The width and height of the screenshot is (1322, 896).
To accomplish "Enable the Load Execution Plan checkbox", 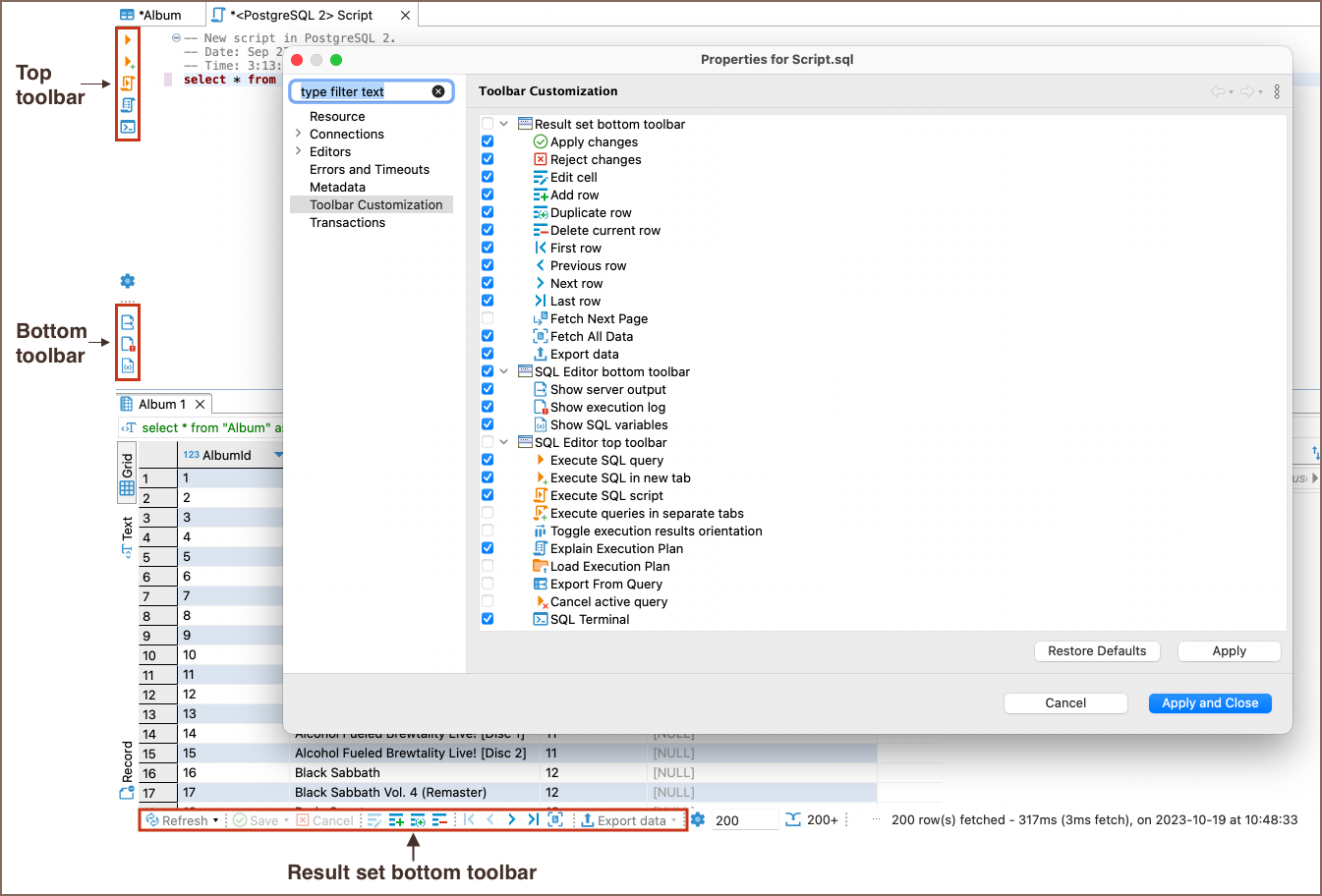I will pos(488,566).
